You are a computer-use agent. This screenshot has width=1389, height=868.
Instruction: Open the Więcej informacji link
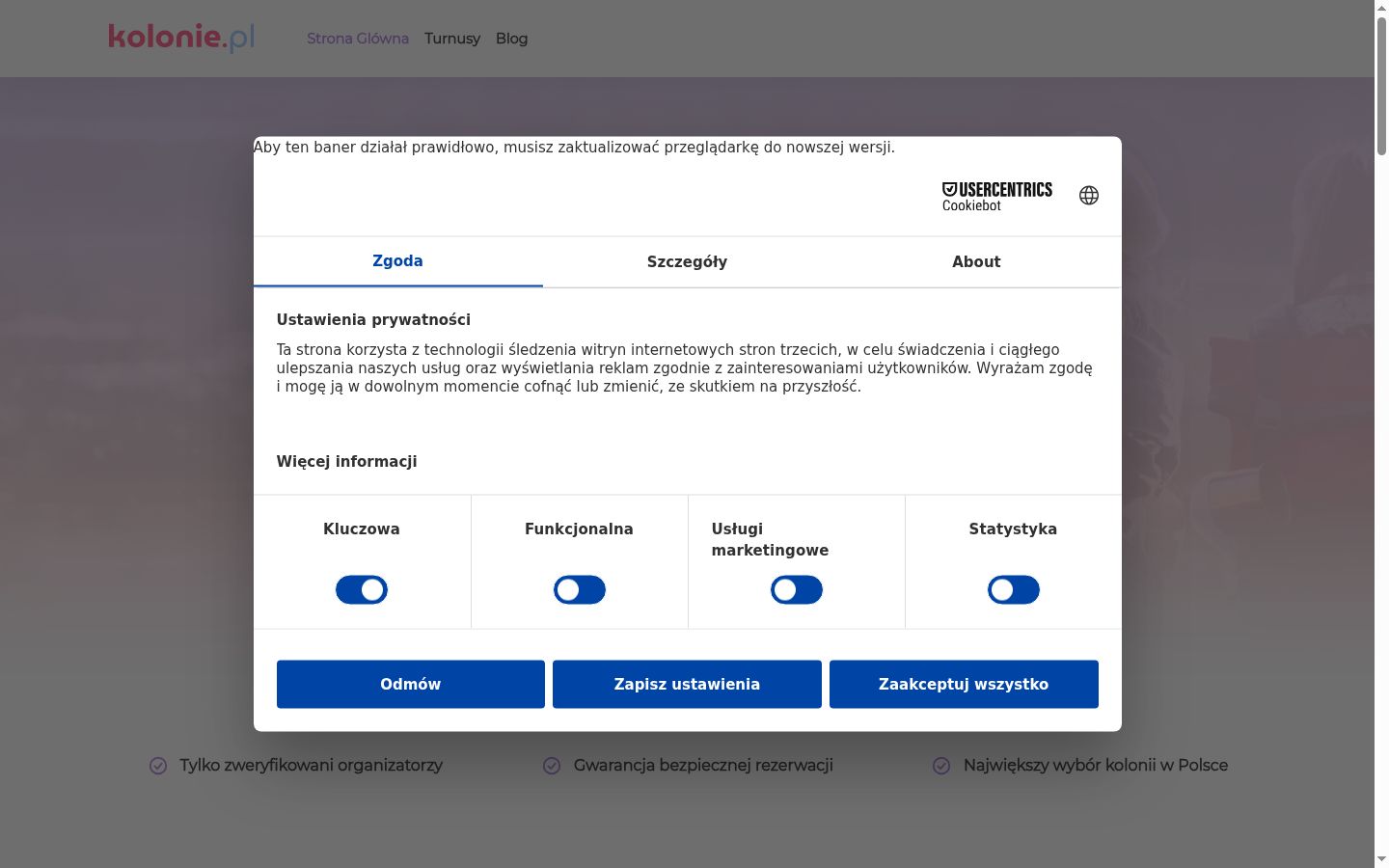pyautogui.click(x=347, y=462)
